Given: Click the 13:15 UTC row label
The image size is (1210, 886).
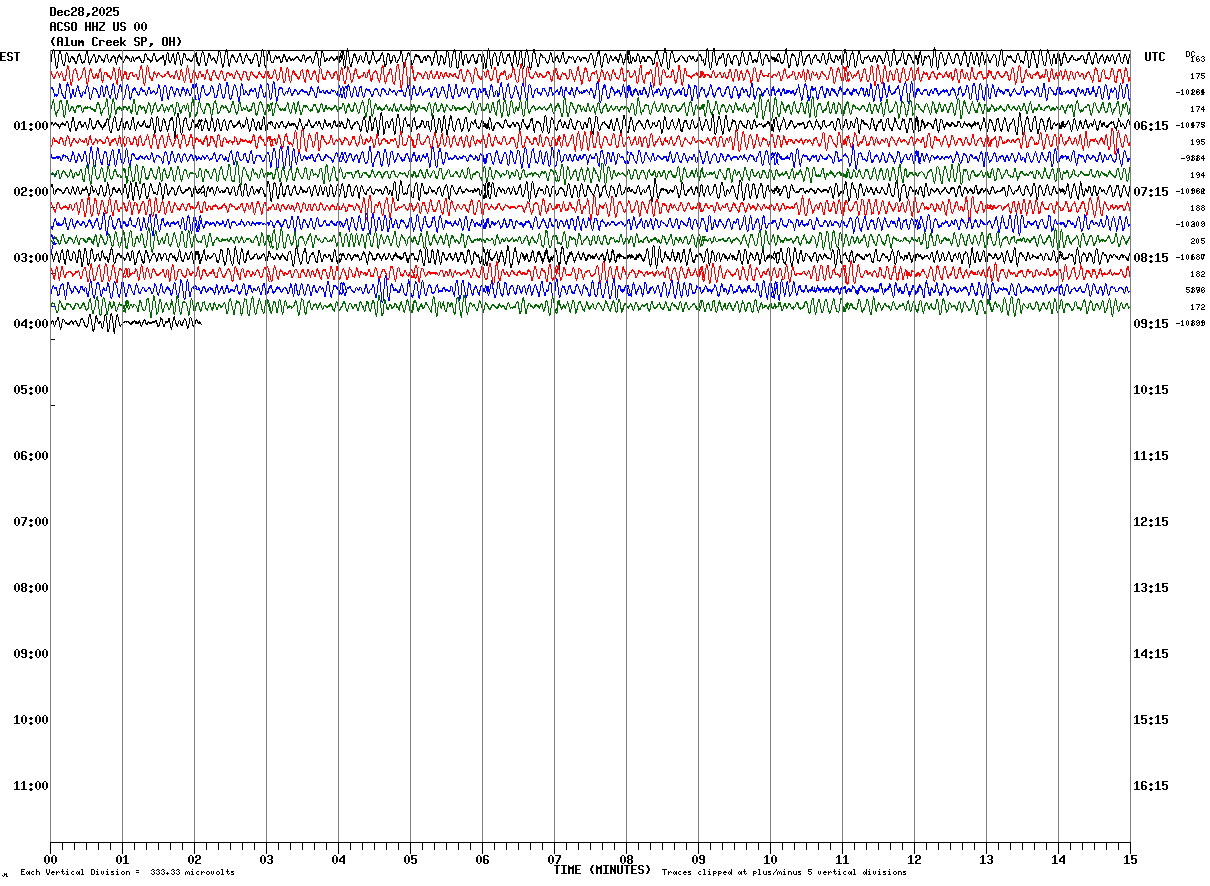Looking at the screenshot, I should 1151,588.
